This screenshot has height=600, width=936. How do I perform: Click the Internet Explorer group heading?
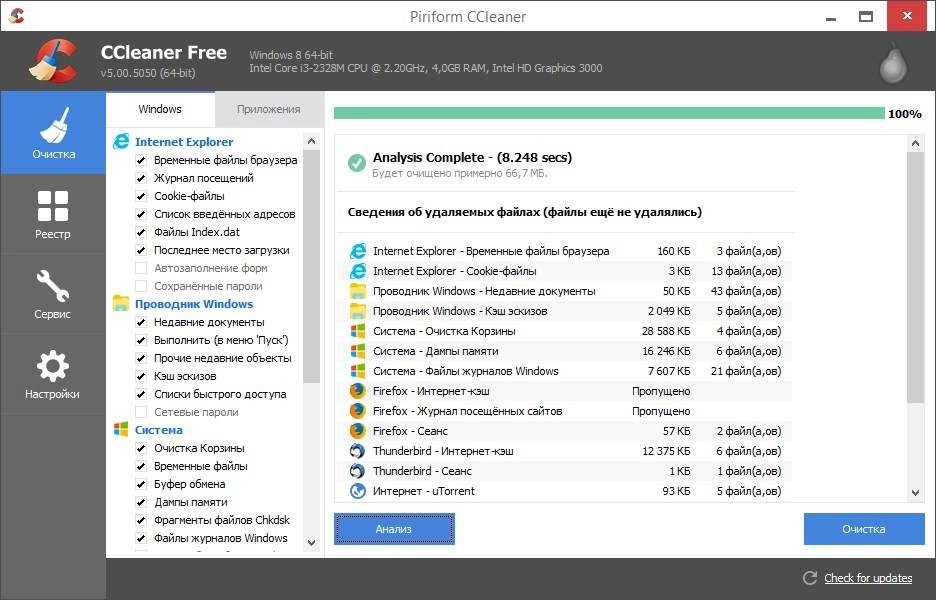click(x=184, y=142)
